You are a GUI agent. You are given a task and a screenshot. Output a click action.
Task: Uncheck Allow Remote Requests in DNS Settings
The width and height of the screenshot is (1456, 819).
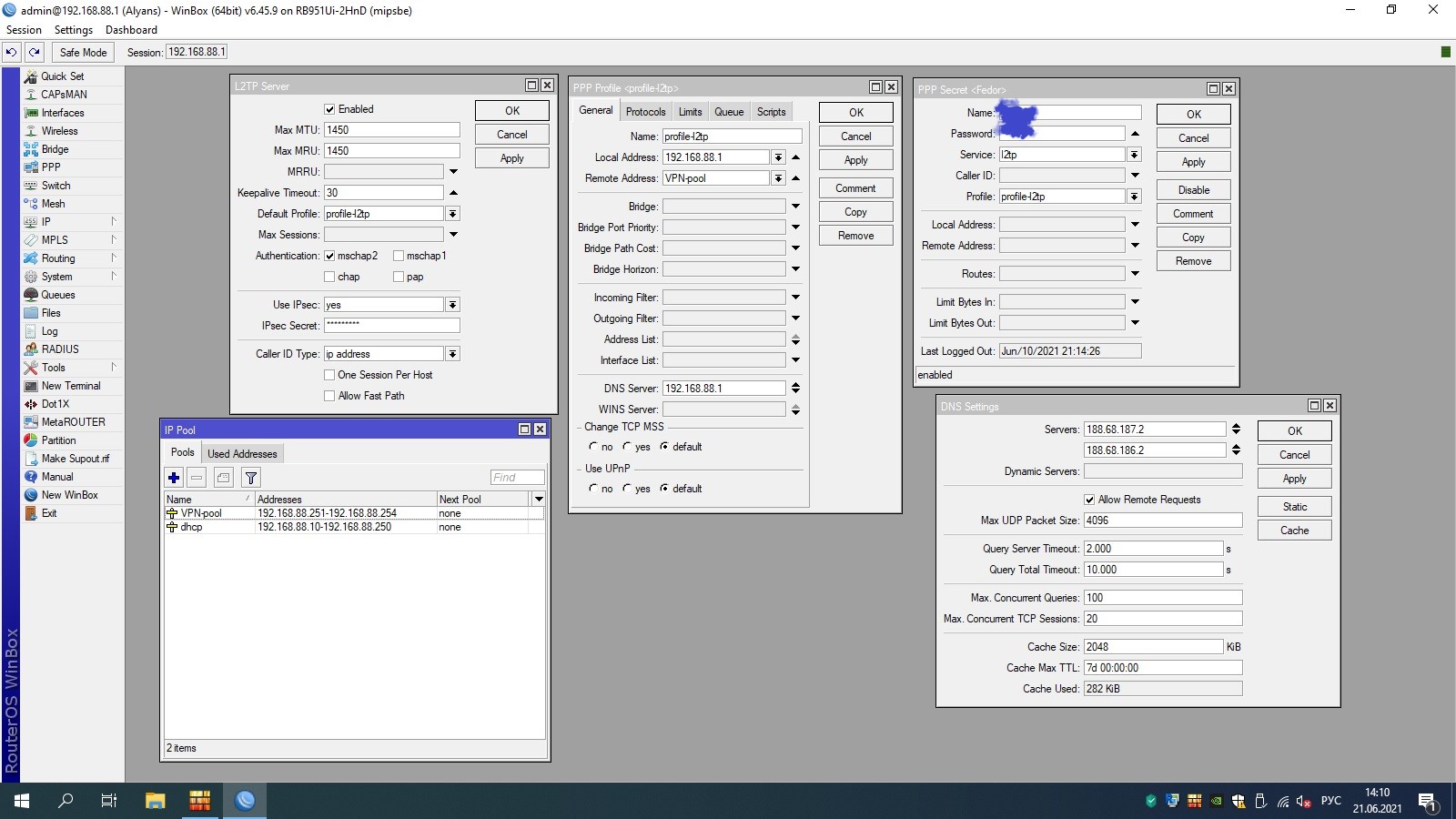[x=1089, y=500]
